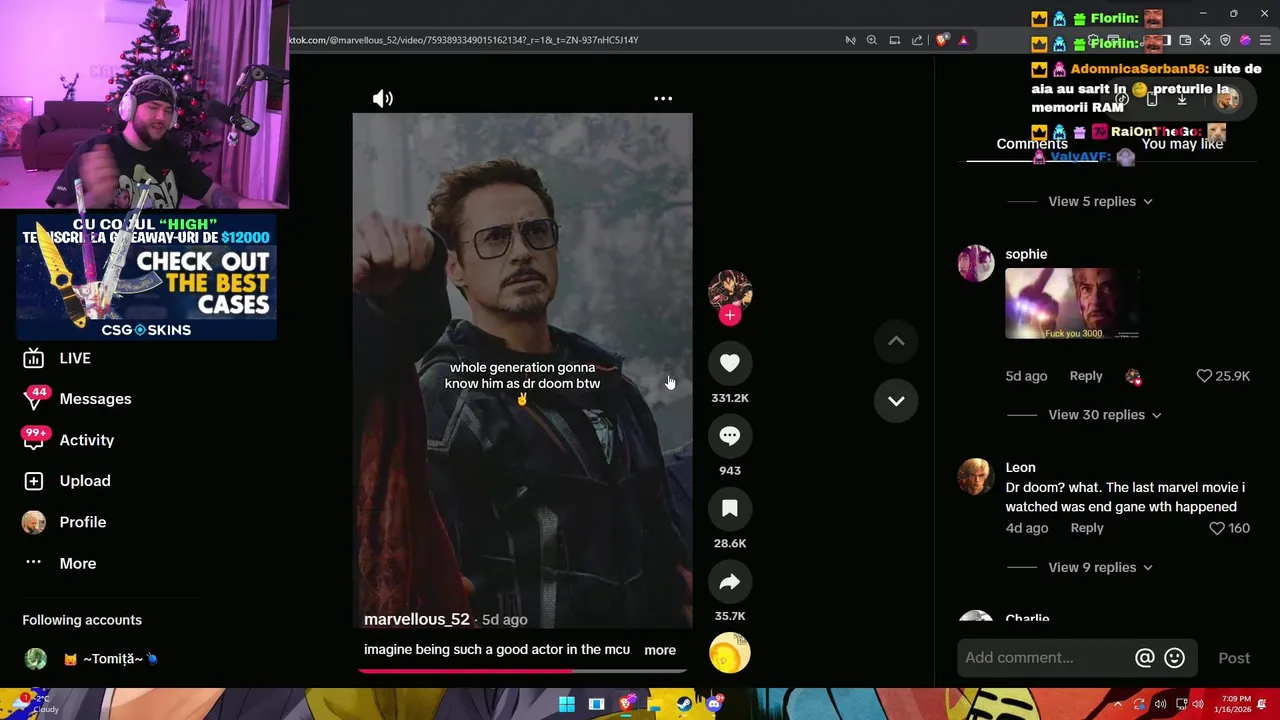Open Discord from the taskbar
The image size is (1280, 720).
(x=713, y=704)
